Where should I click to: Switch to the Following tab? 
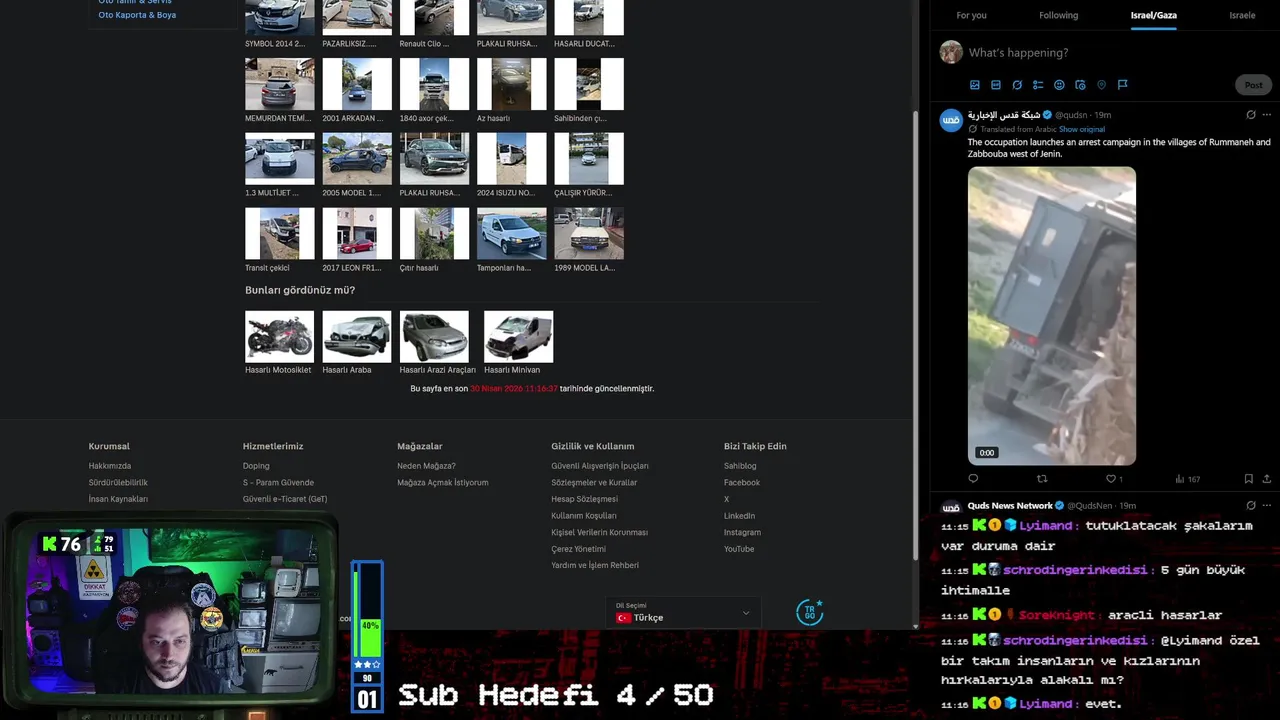pos(1058,15)
